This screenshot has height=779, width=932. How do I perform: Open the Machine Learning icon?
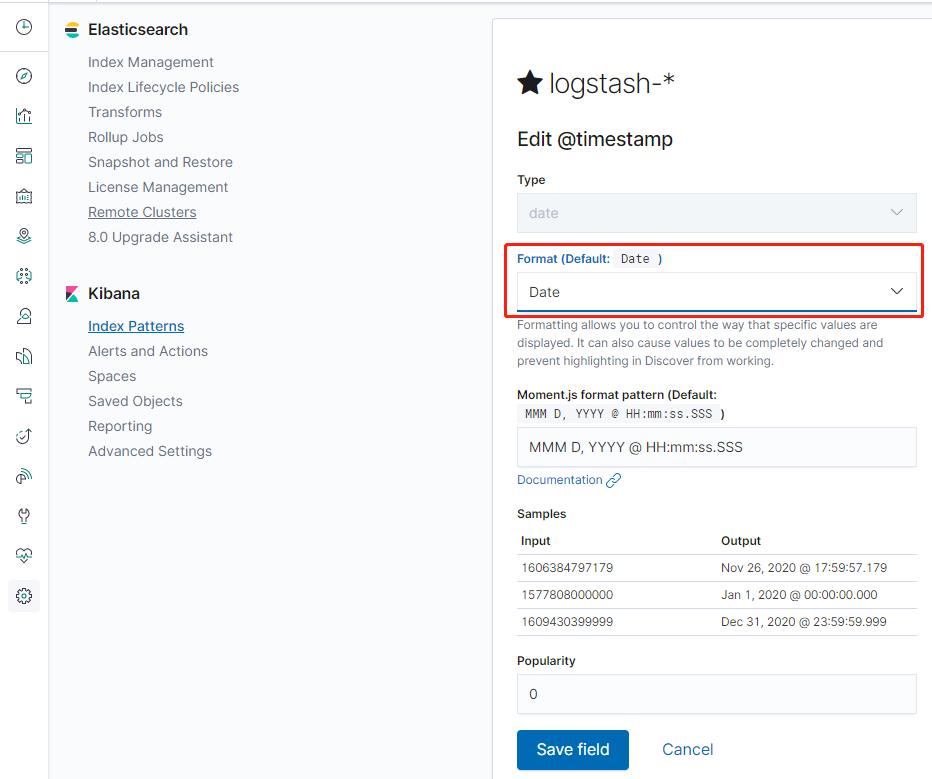click(24, 276)
